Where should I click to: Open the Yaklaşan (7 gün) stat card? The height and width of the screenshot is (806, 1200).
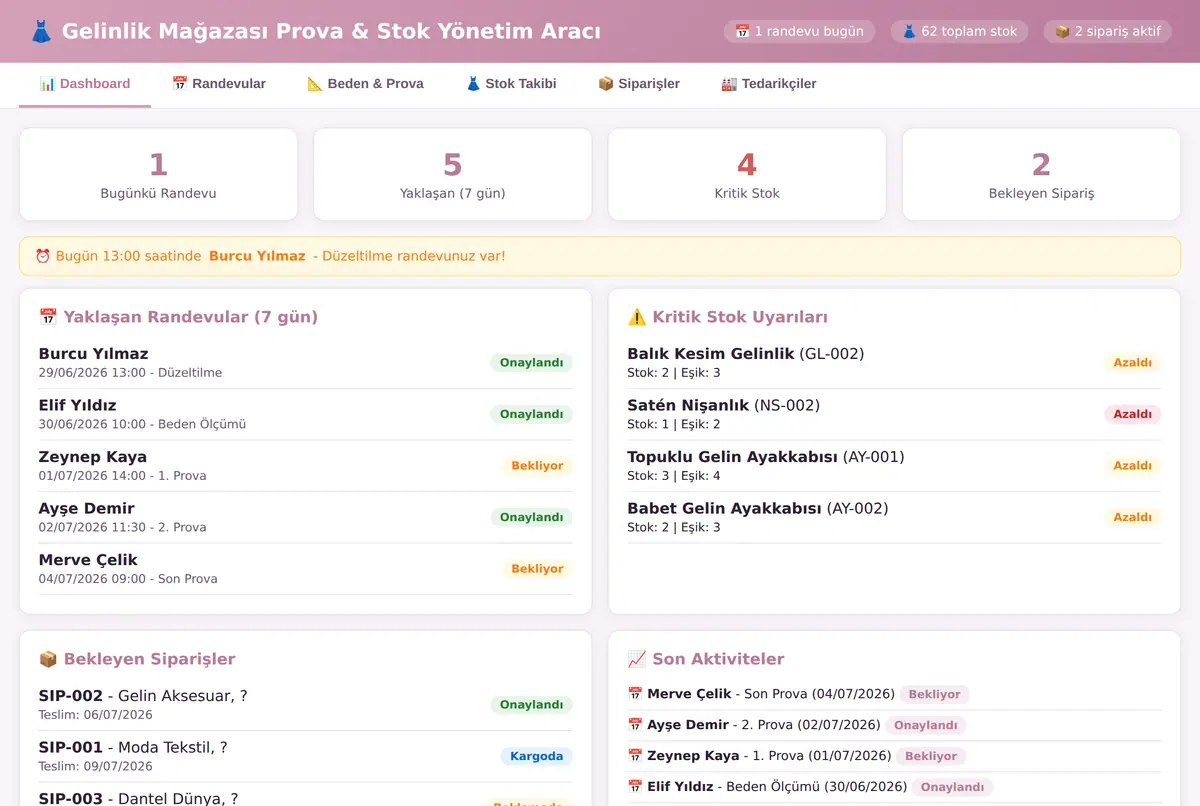pyautogui.click(x=453, y=174)
